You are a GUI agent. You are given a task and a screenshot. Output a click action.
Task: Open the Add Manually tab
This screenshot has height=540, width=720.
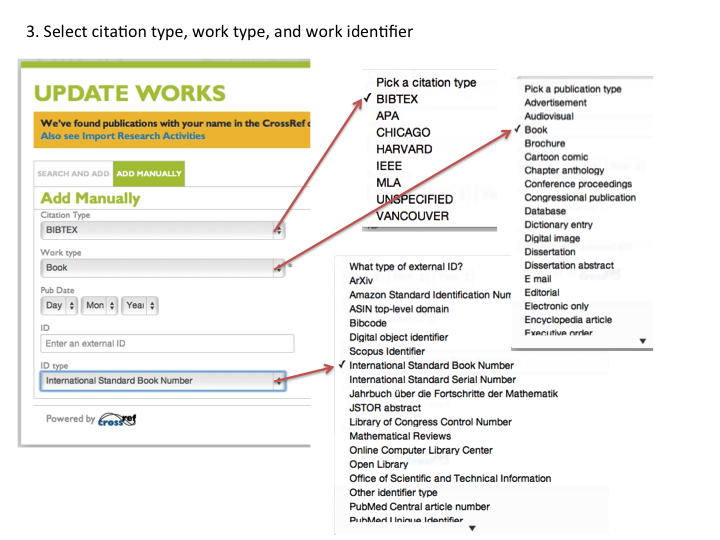coord(149,174)
